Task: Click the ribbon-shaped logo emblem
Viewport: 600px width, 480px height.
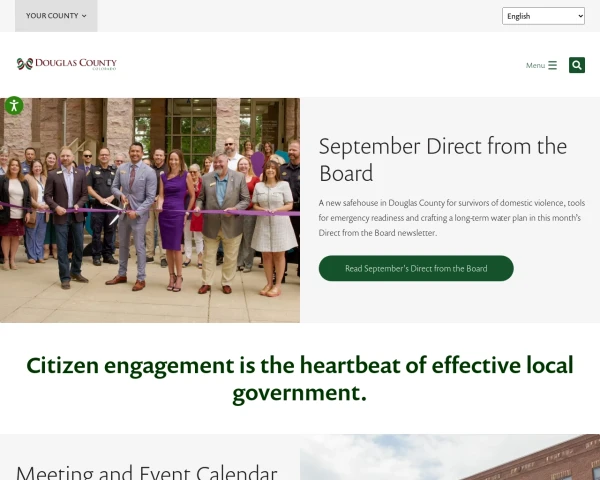Action: (25, 64)
